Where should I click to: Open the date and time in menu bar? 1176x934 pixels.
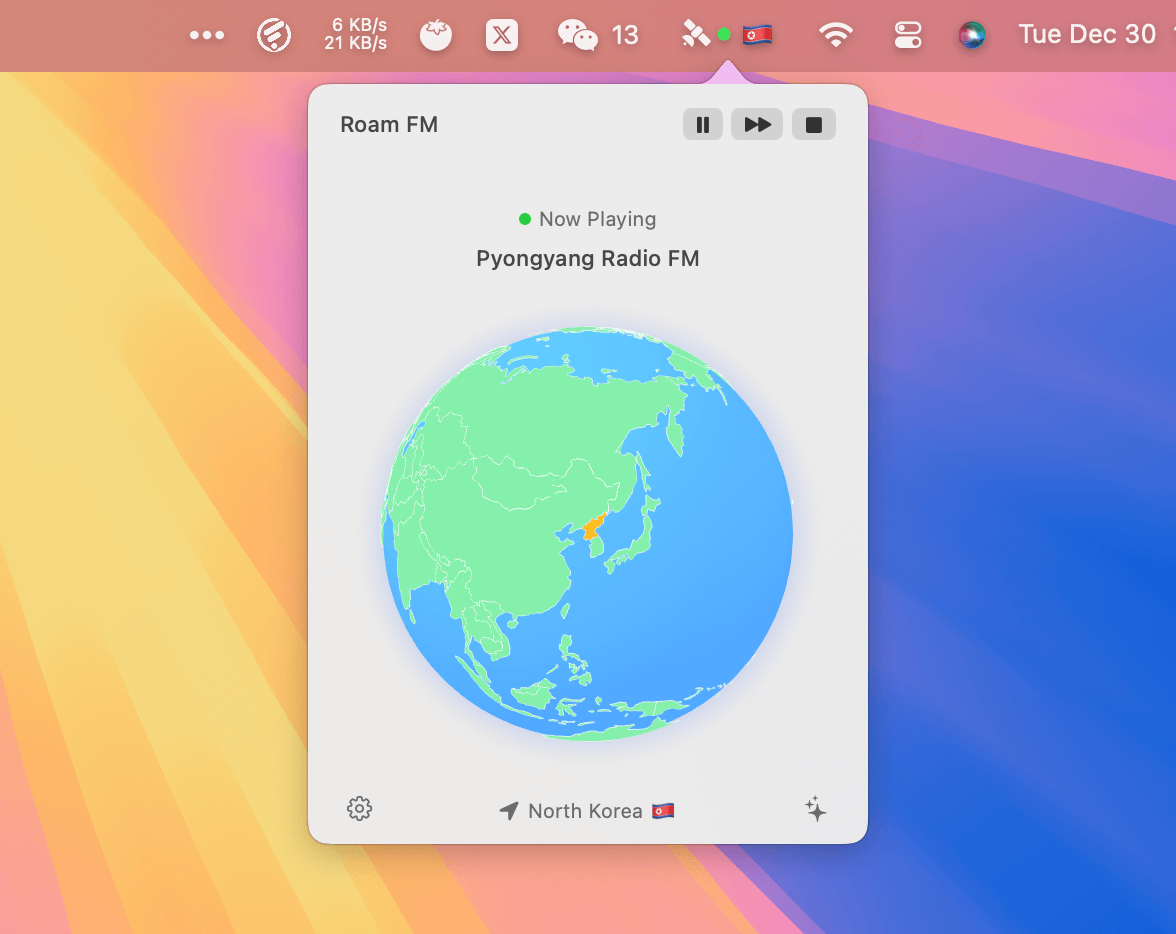1087,35
